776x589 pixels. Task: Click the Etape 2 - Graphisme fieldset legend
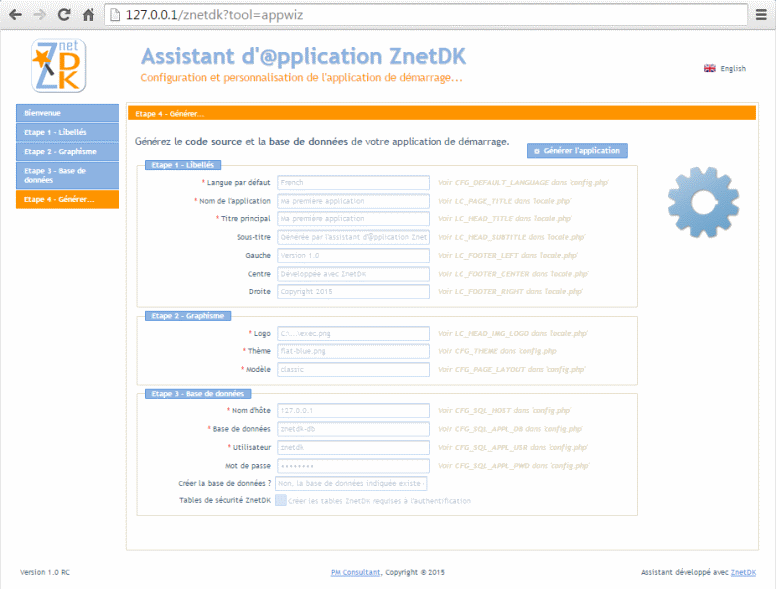(188, 316)
